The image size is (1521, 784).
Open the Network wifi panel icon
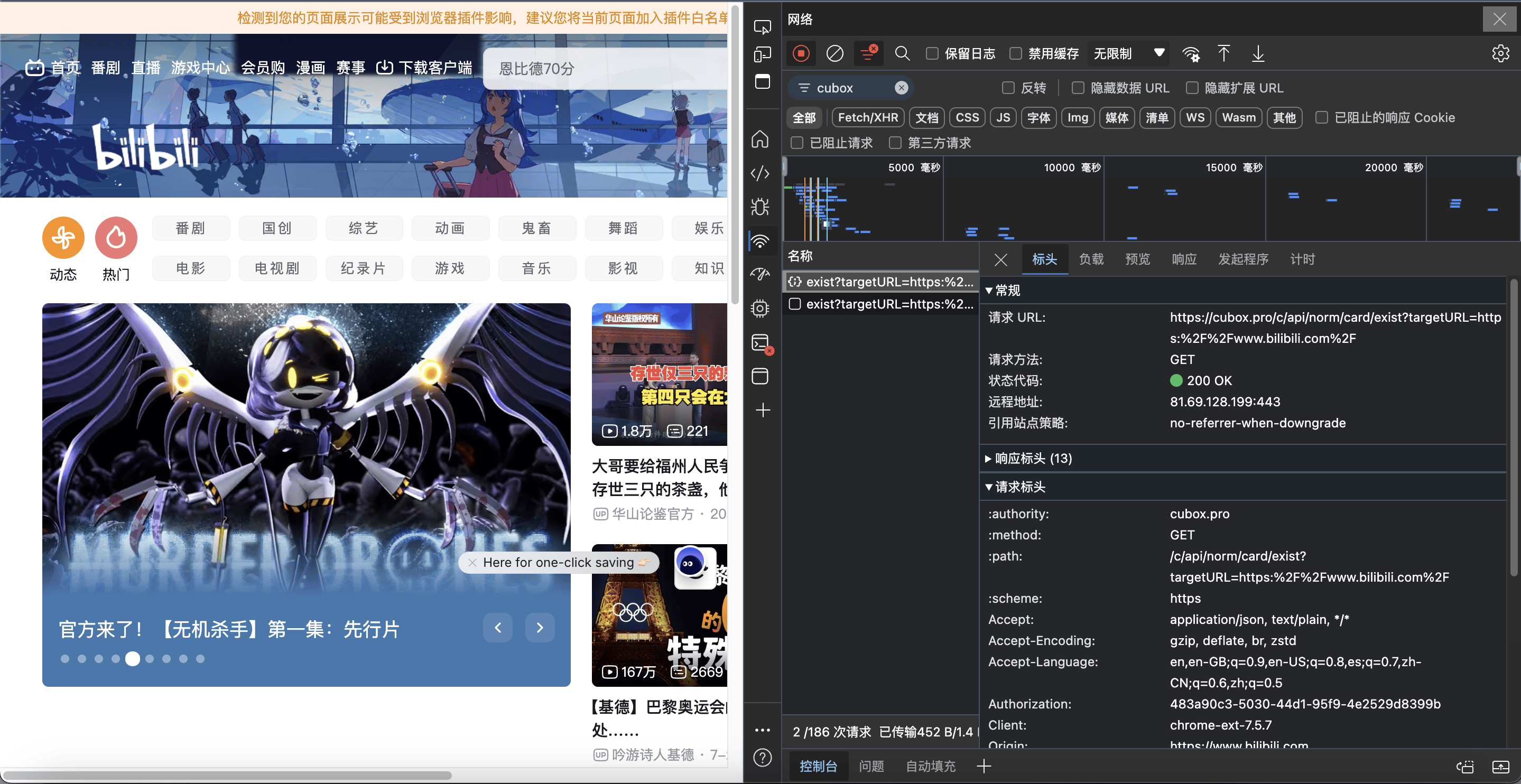pos(760,241)
